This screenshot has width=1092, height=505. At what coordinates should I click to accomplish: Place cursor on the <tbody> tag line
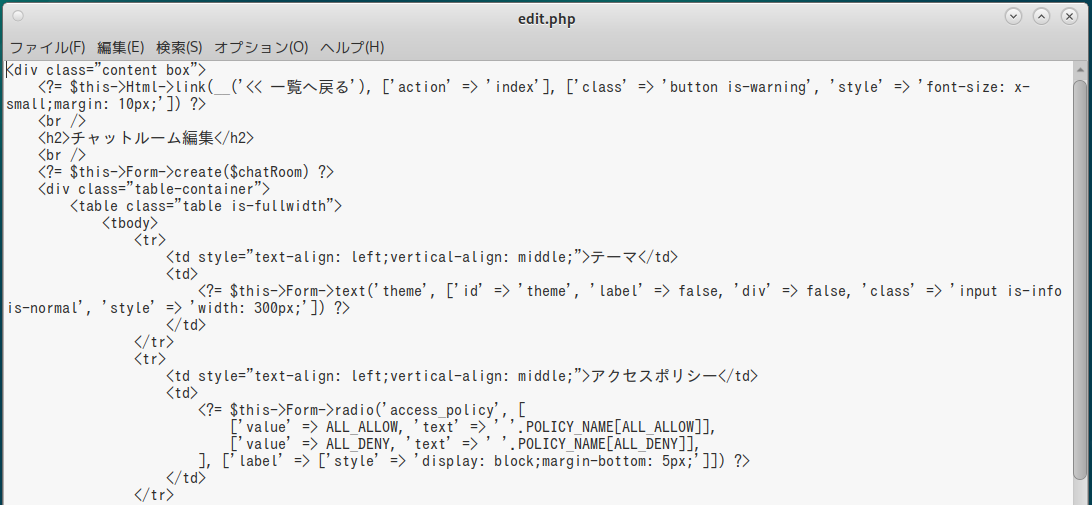tap(130, 222)
